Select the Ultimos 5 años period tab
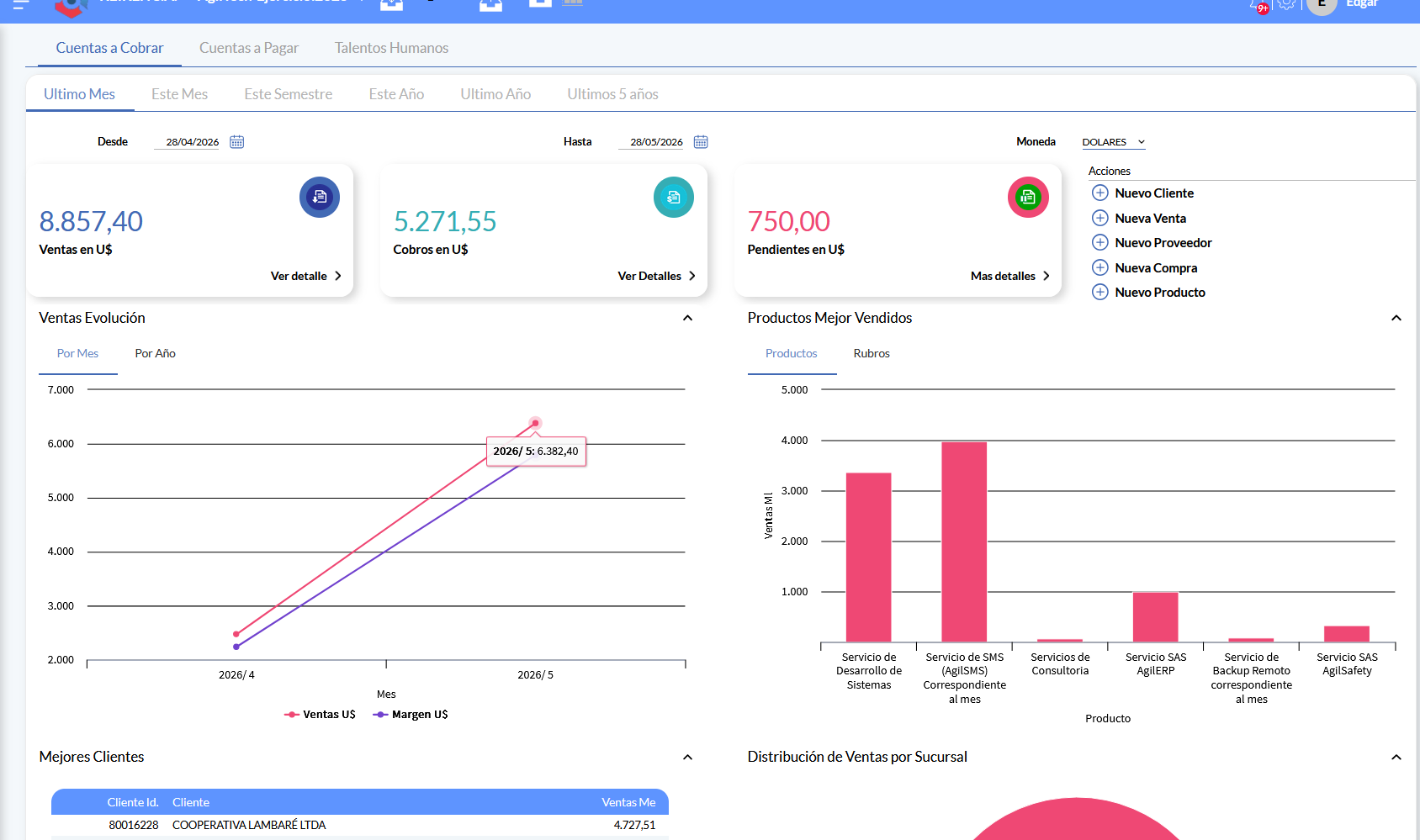 click(612, 94)
